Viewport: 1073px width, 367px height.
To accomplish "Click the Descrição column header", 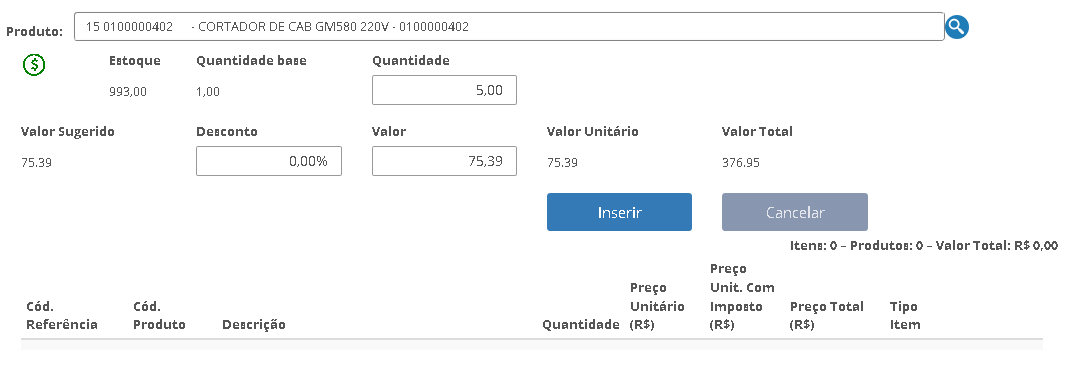I will [254, 325].
